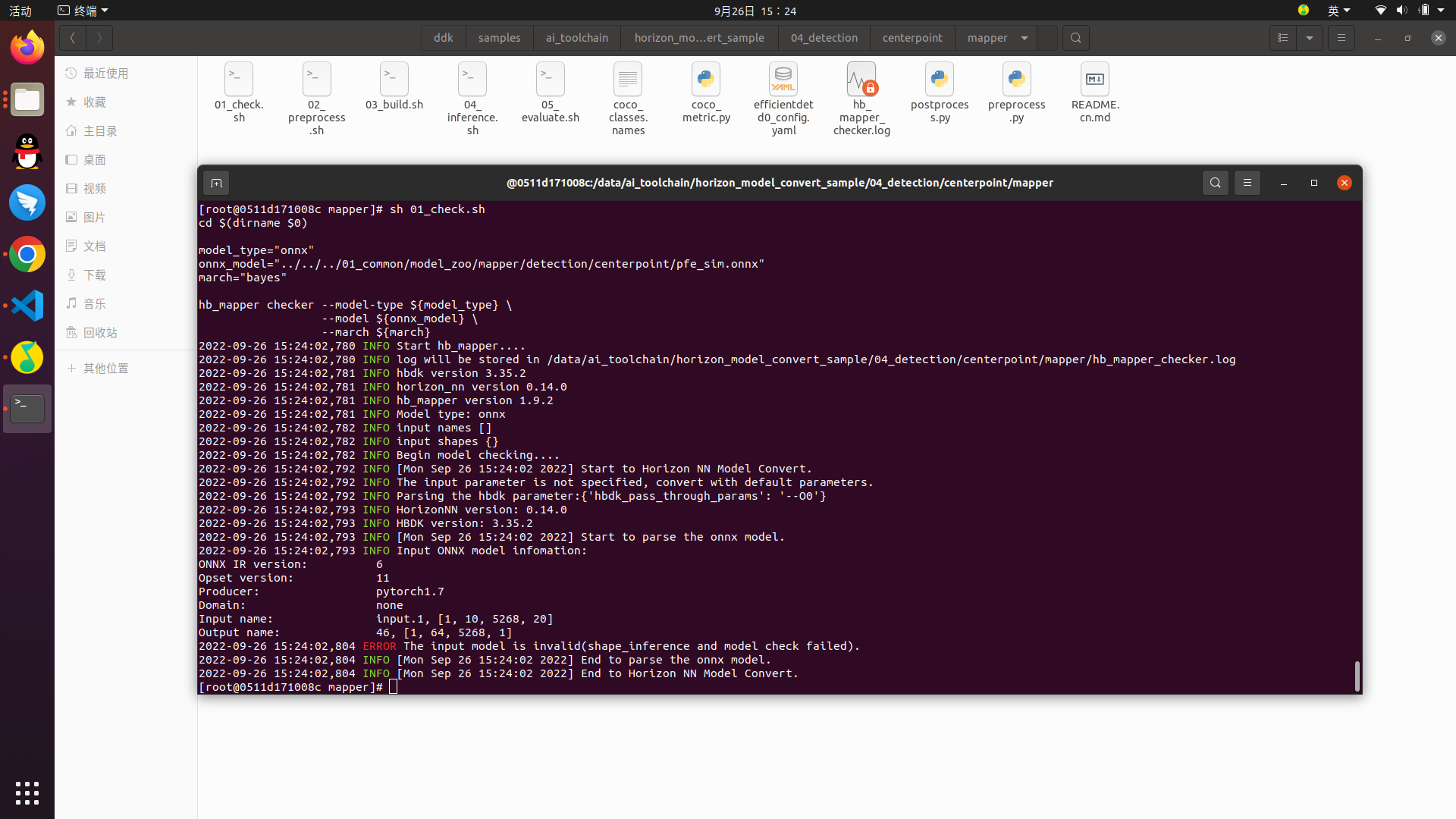Open Visual Studio Code from dock
Viewport: 1456px width, 819px height.
point(27,306)
